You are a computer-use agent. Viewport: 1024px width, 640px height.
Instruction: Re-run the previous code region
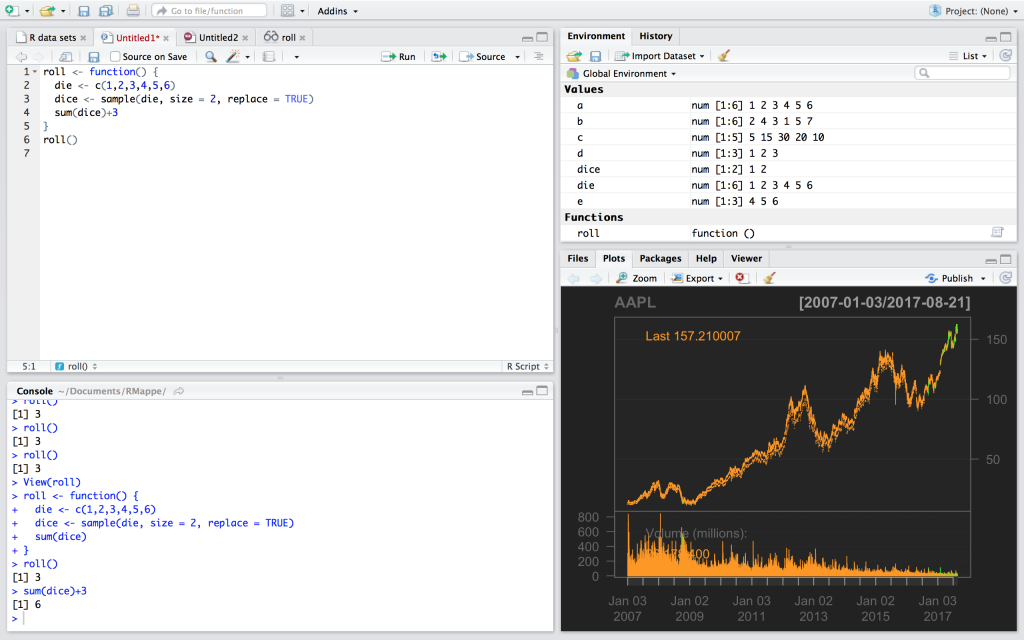439,57
